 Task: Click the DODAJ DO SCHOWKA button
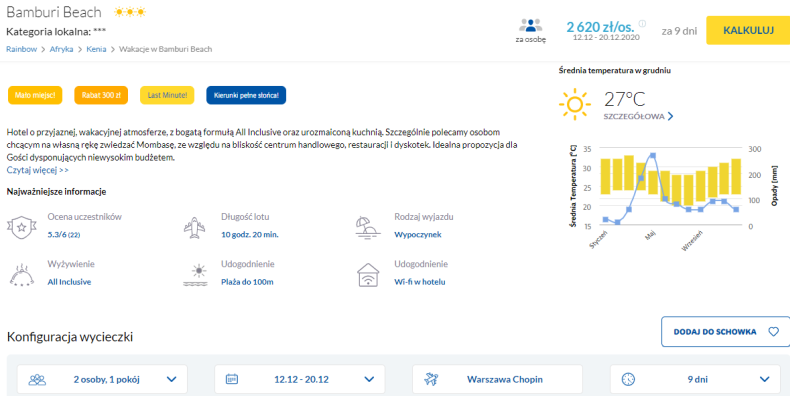point(726,332)
